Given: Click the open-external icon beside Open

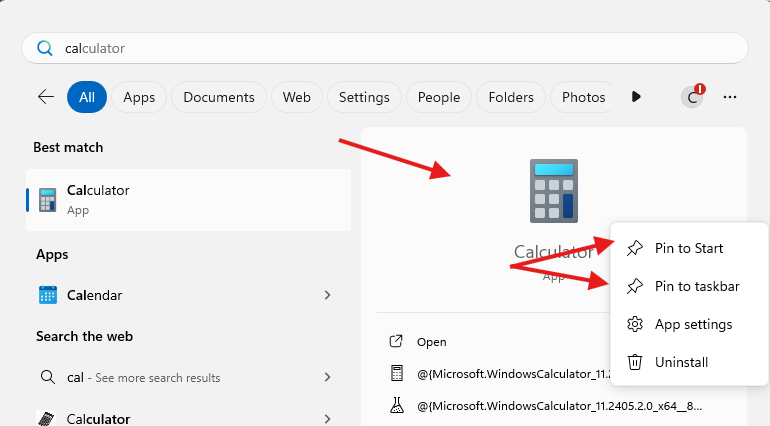Looking at the screenshot, I should [396, 341].
